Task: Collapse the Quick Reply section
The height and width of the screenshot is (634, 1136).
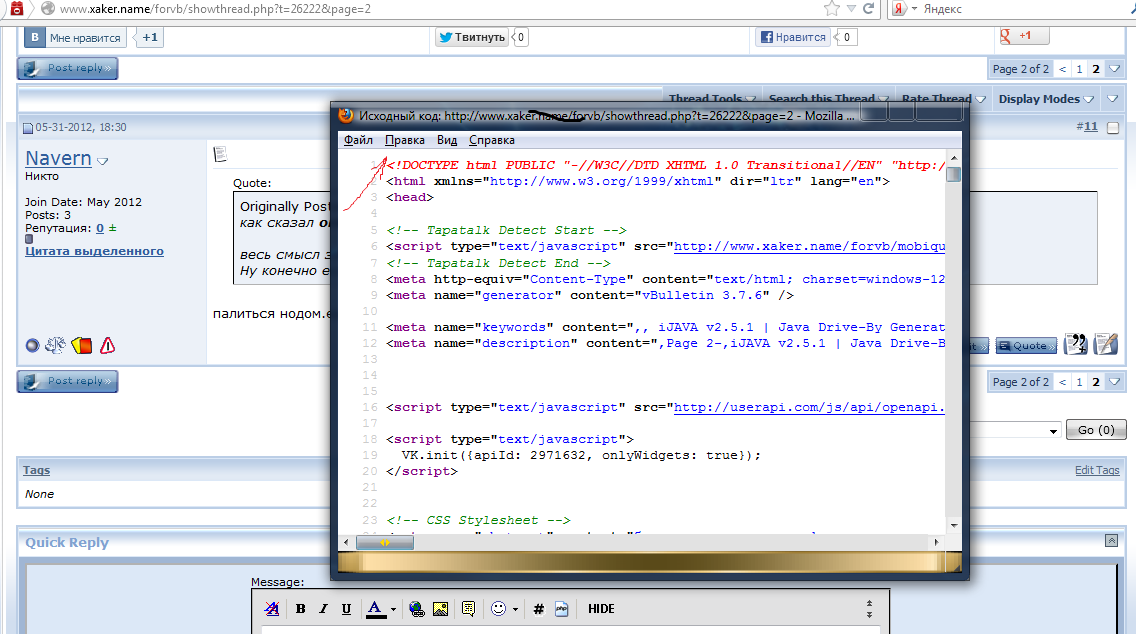Action: 1111,541
